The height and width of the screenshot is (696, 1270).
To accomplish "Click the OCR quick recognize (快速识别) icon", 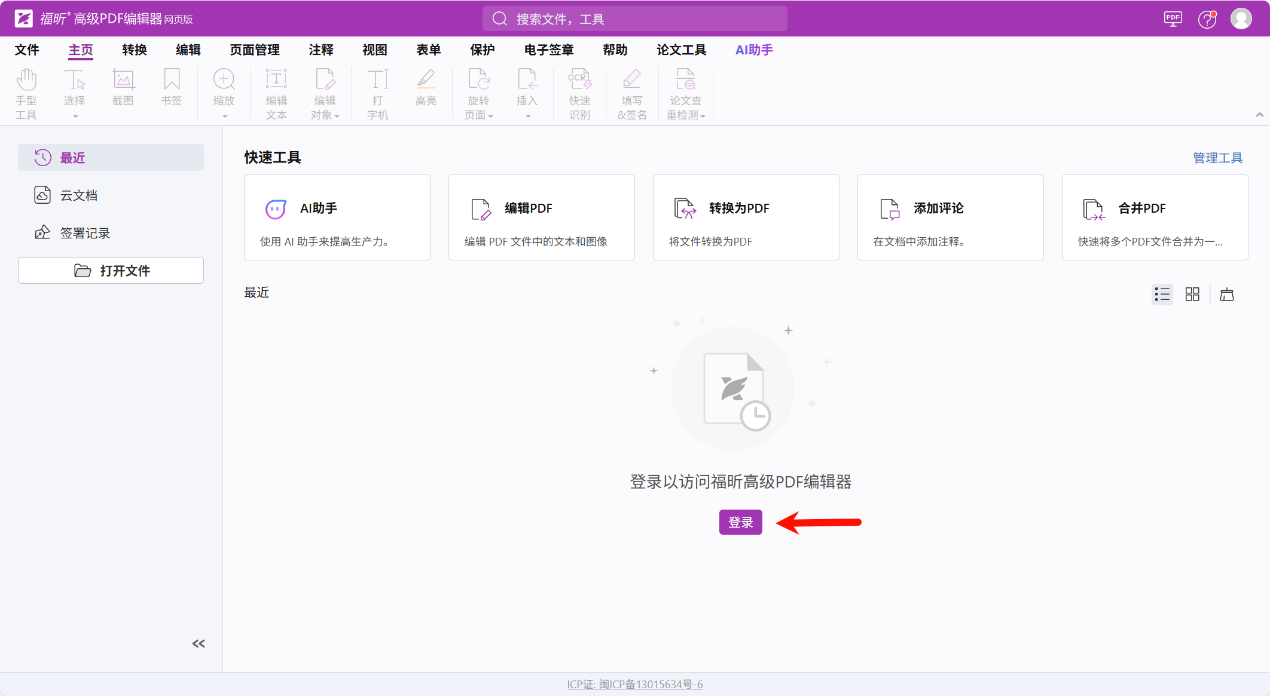I will (x=580, y=81).
